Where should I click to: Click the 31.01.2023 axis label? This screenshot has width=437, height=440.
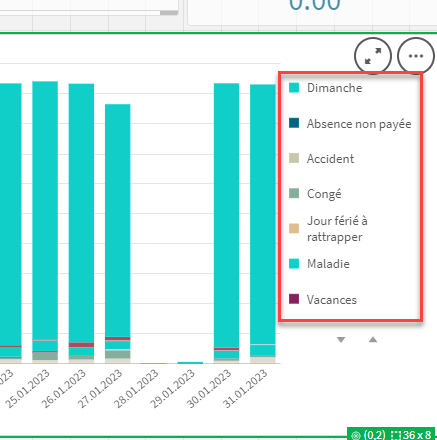(x=245, y=389)
